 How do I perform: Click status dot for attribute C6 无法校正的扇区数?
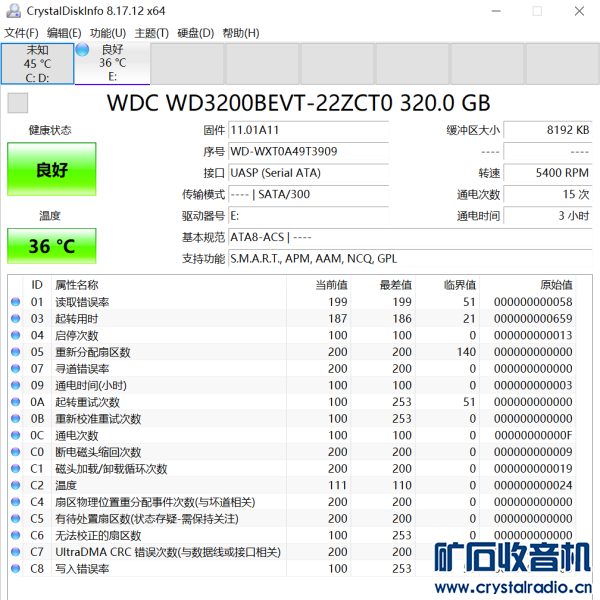[15, 535]
